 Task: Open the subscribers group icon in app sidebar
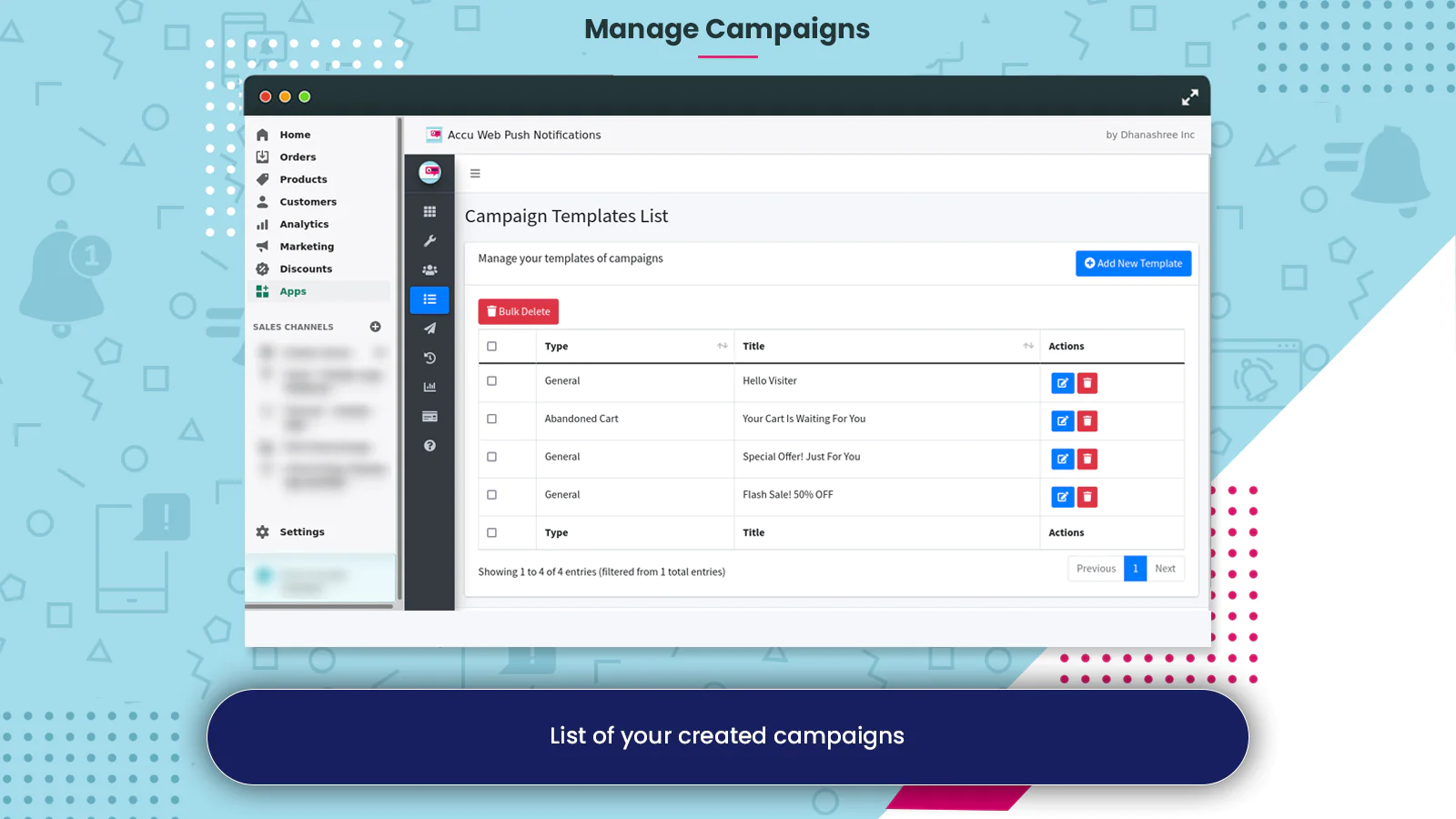(430, 270)
